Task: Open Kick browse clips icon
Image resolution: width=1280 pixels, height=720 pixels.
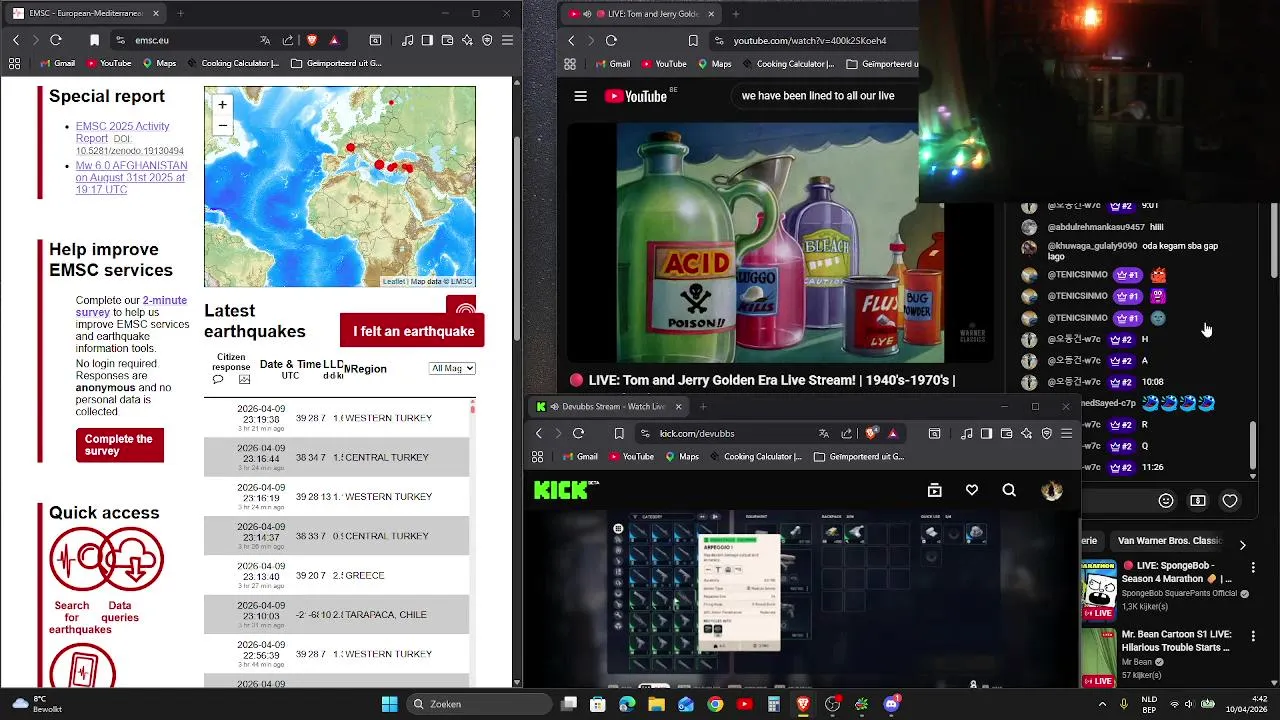Action: [935, 490]
